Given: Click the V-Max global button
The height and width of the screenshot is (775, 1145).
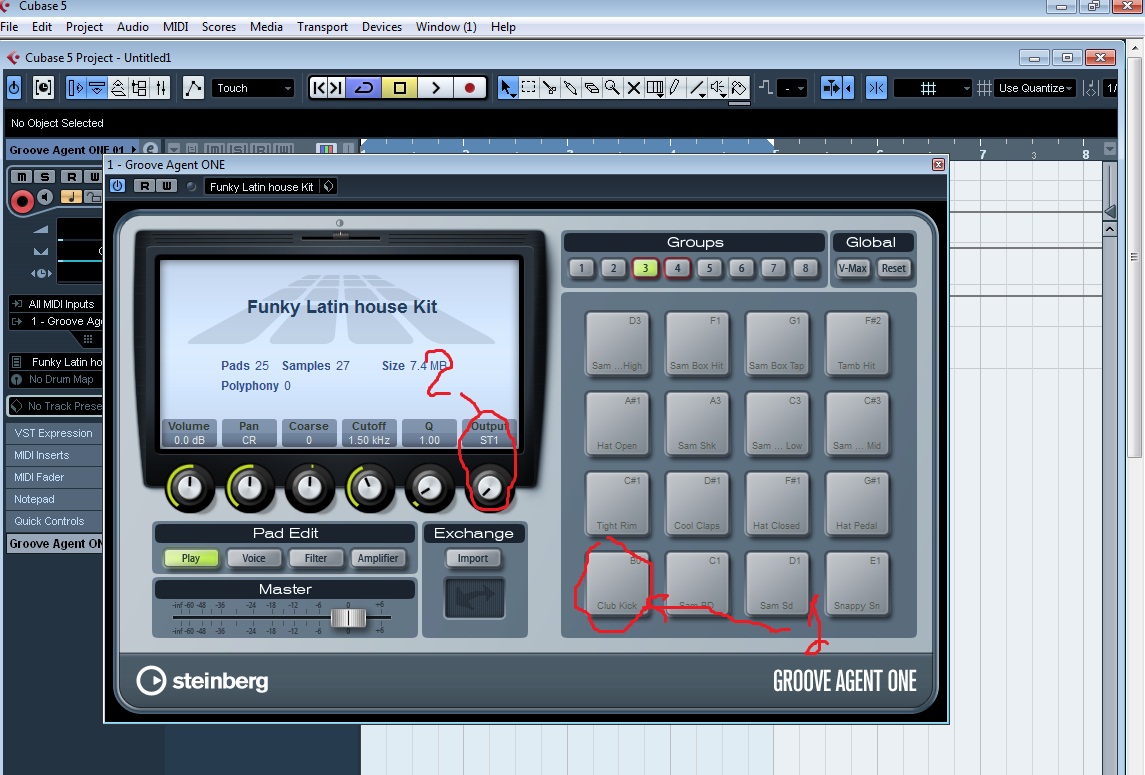Looking at the screenshot, I should 852,268.
